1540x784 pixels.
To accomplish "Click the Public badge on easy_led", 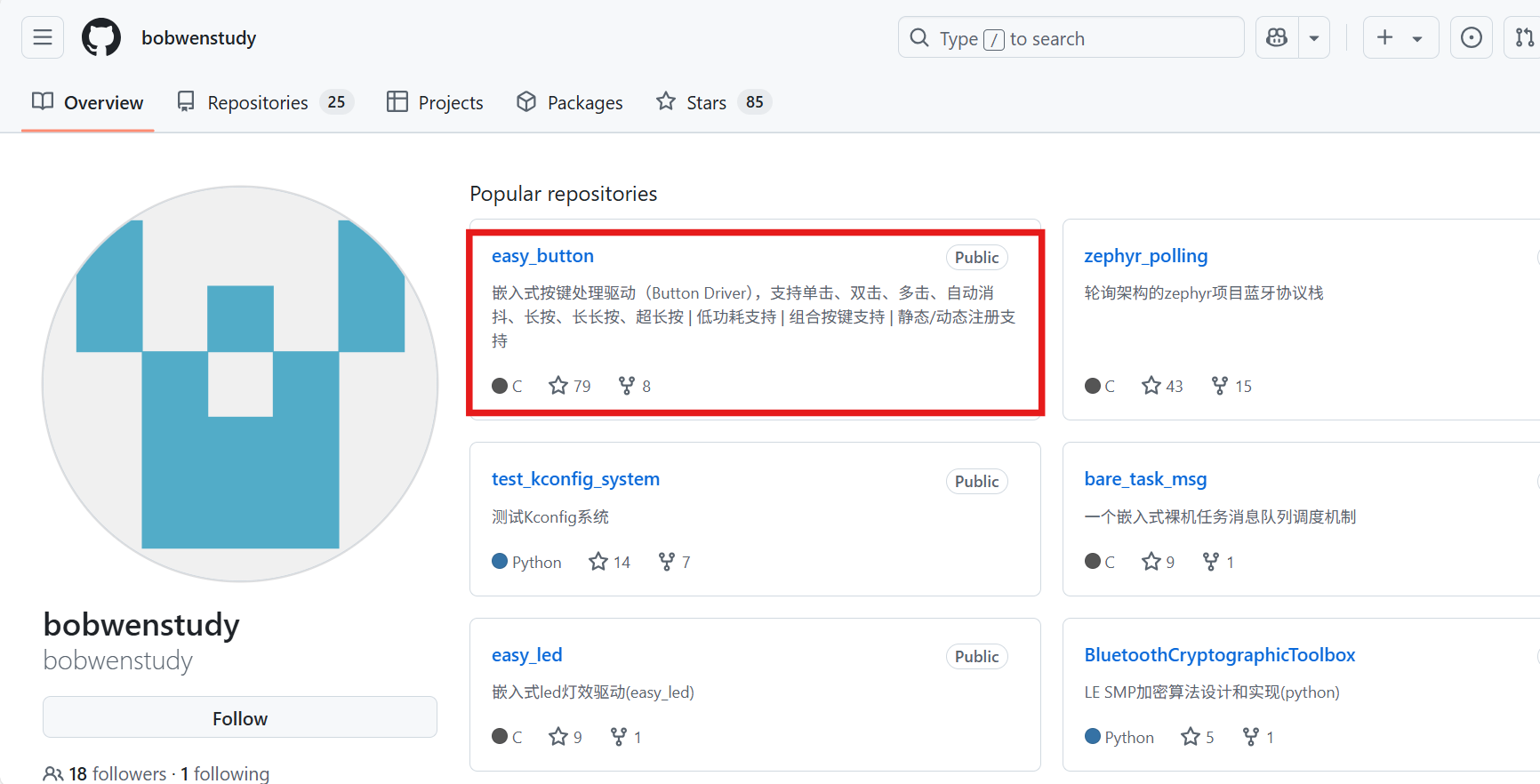I will pyautogui.click(x=976, y=656).
